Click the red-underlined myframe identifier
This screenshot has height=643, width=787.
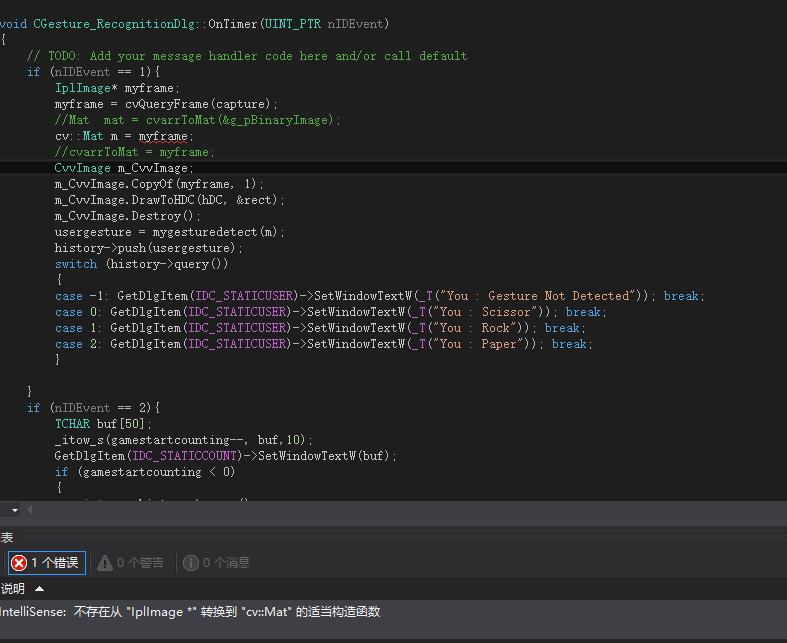[x=163, y=136]
